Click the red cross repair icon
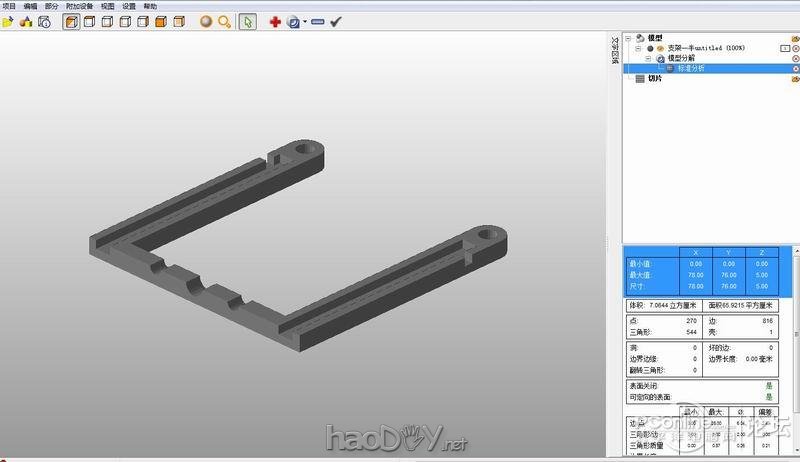 275,21
